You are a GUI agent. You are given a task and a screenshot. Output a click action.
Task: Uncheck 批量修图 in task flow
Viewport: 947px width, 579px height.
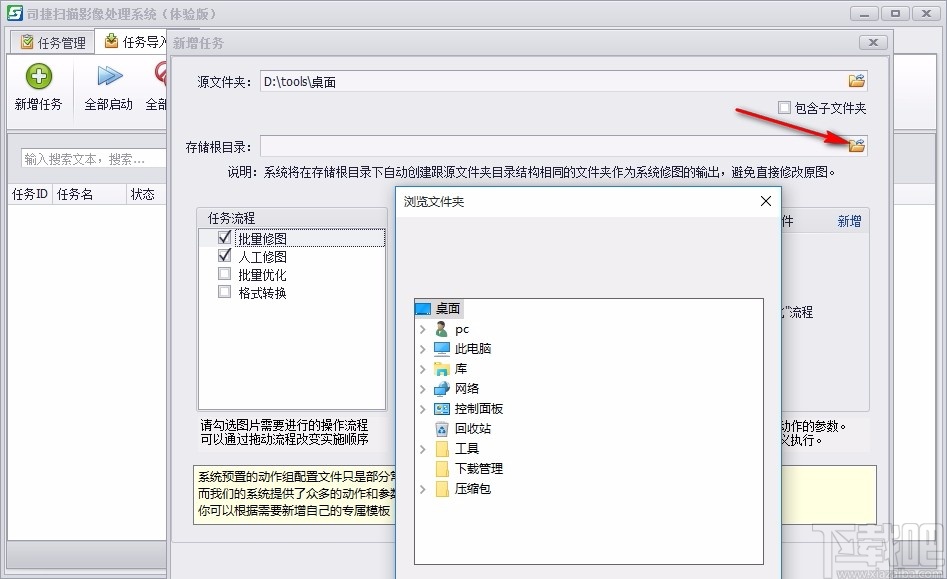click(x=225, y=237)
